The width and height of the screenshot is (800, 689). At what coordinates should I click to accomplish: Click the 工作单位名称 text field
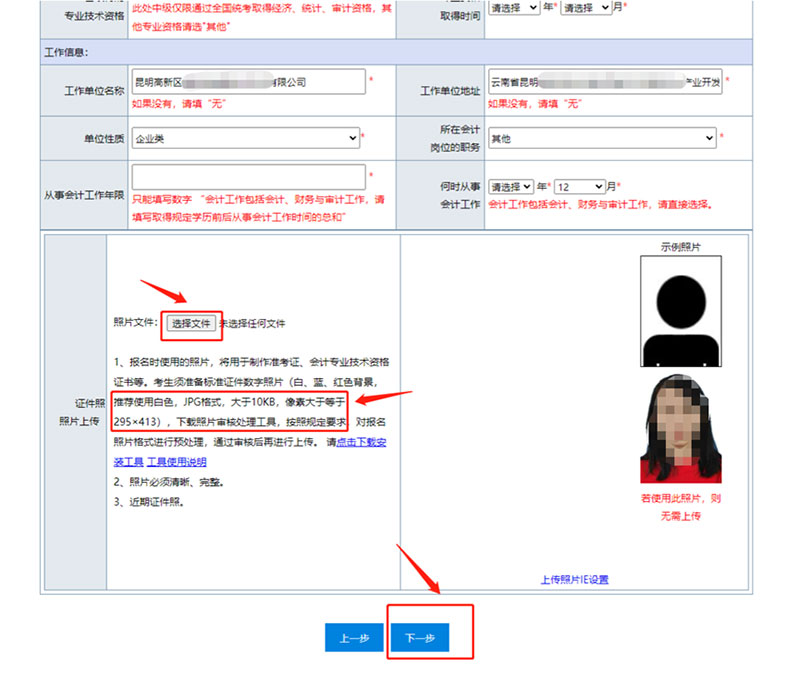coord(248,82)
